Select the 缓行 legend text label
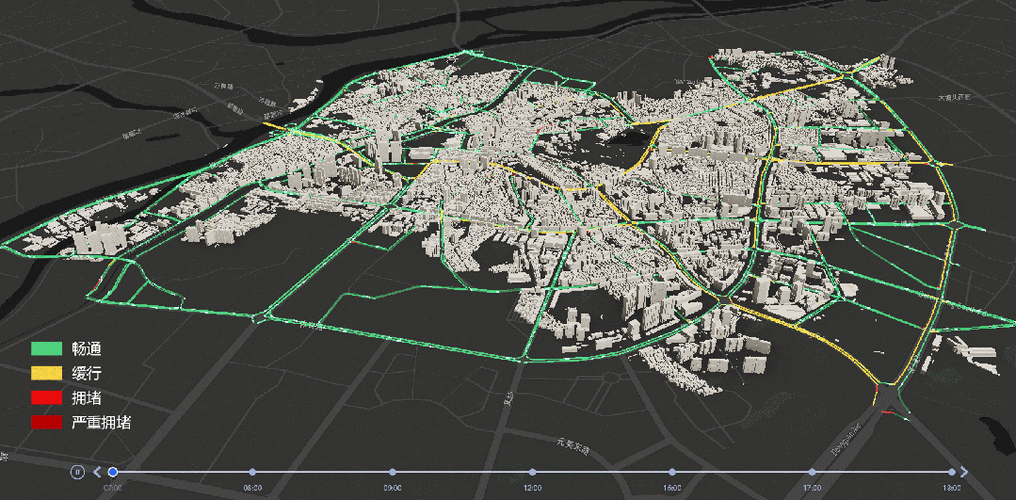 click(x=86, y=374)
